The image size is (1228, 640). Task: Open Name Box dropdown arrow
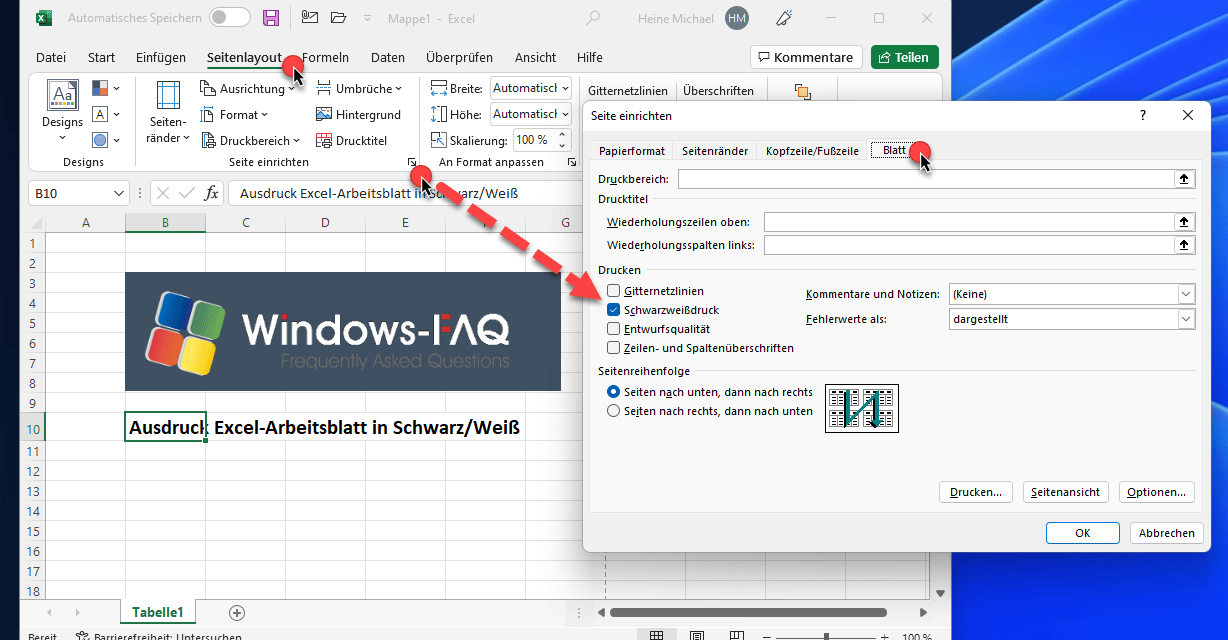click(120, 193)
